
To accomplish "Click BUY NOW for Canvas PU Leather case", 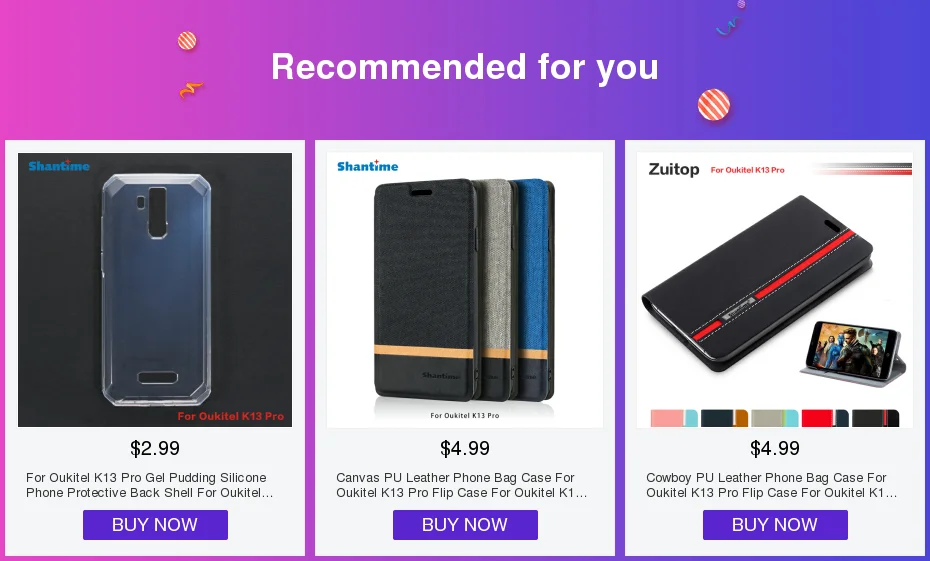I will tap(465, 525).
